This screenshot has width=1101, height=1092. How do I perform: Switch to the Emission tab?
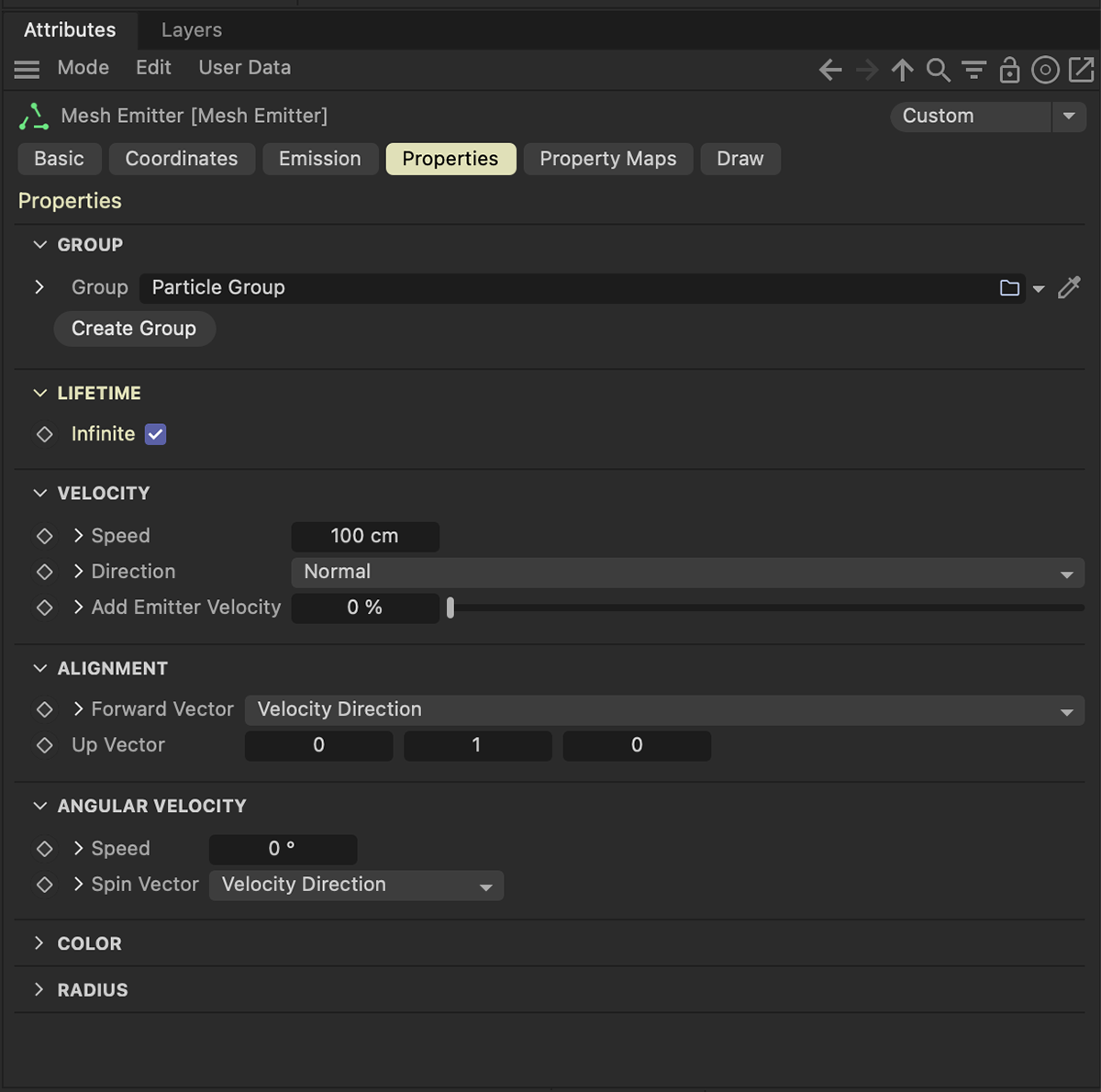[320, 159]
